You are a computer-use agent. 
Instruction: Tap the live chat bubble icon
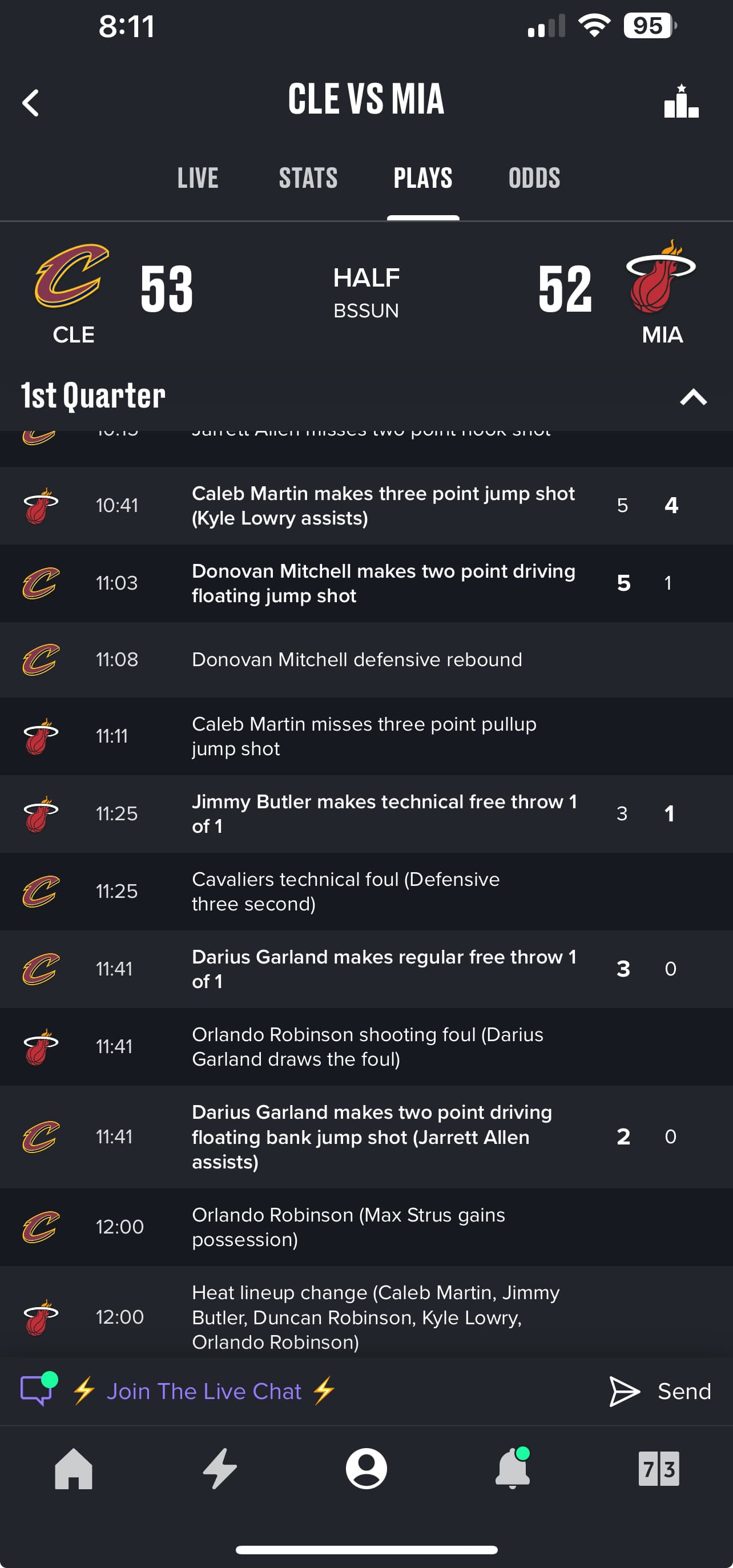38,1390
